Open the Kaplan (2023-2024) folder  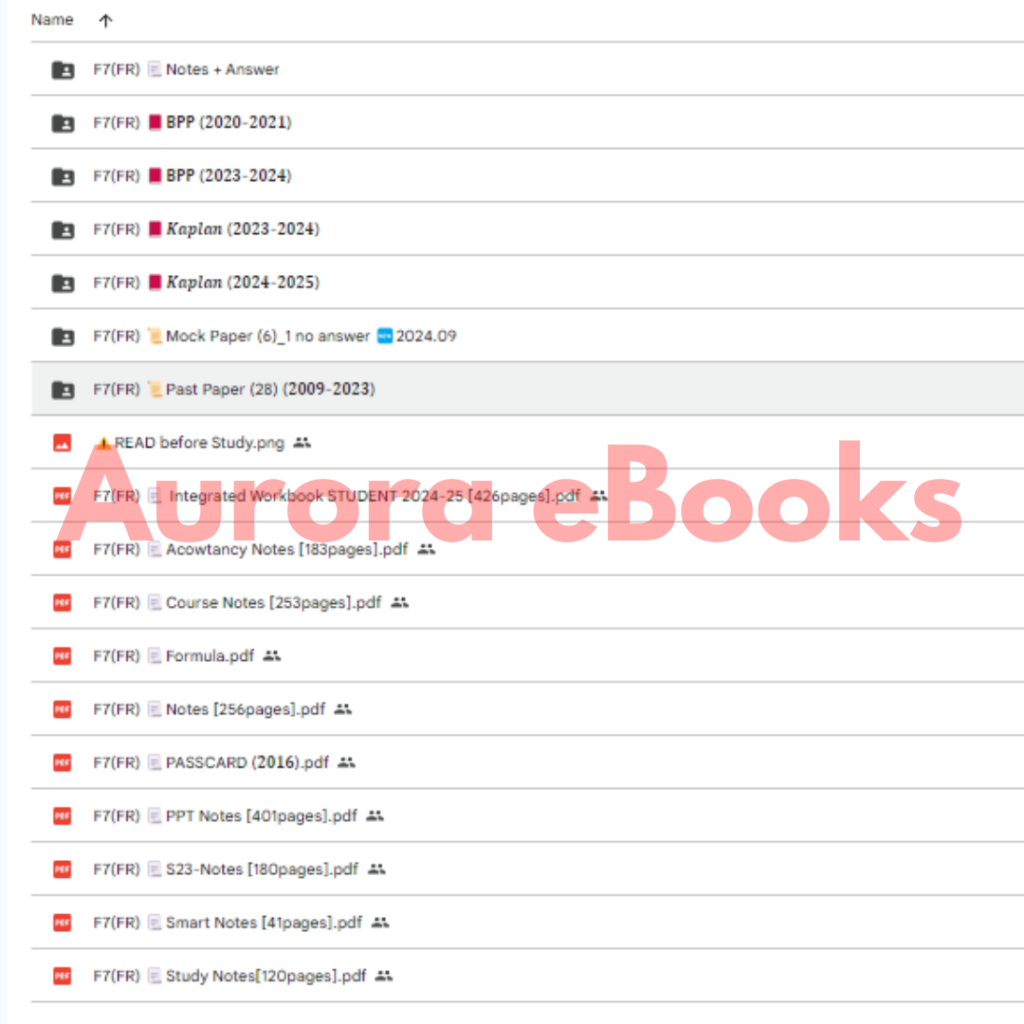click(242, 229)
